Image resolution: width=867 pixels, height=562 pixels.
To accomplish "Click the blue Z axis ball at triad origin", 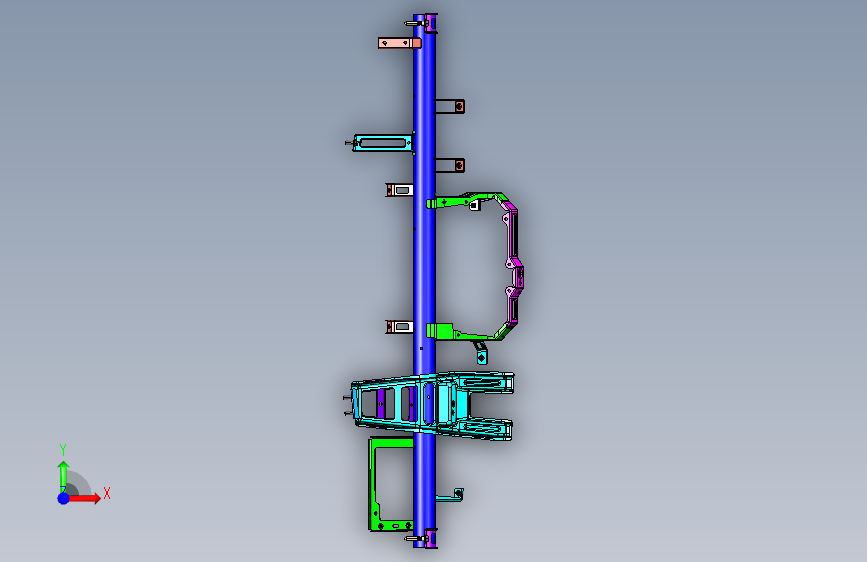I will click(63, 498).
